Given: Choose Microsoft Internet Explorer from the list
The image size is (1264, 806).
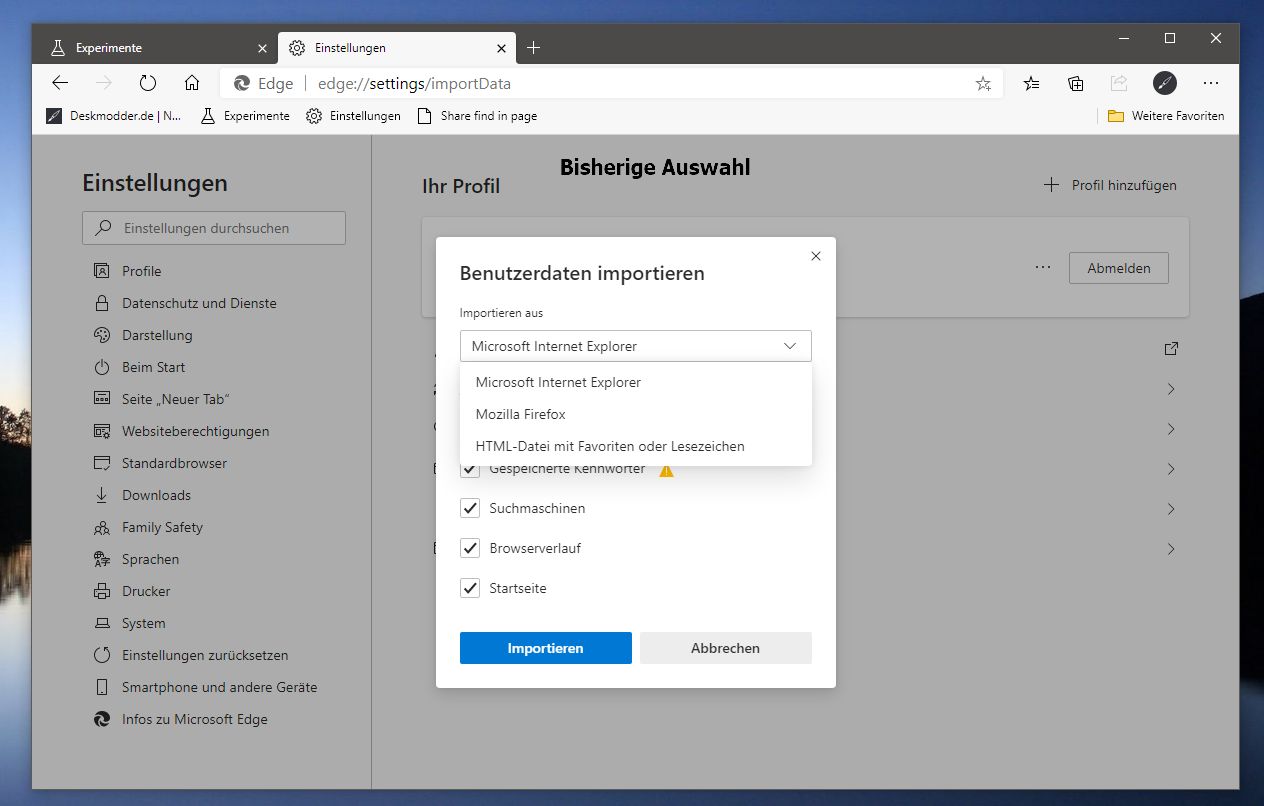Looking at the screenshot, I should [x=636, y=382].
